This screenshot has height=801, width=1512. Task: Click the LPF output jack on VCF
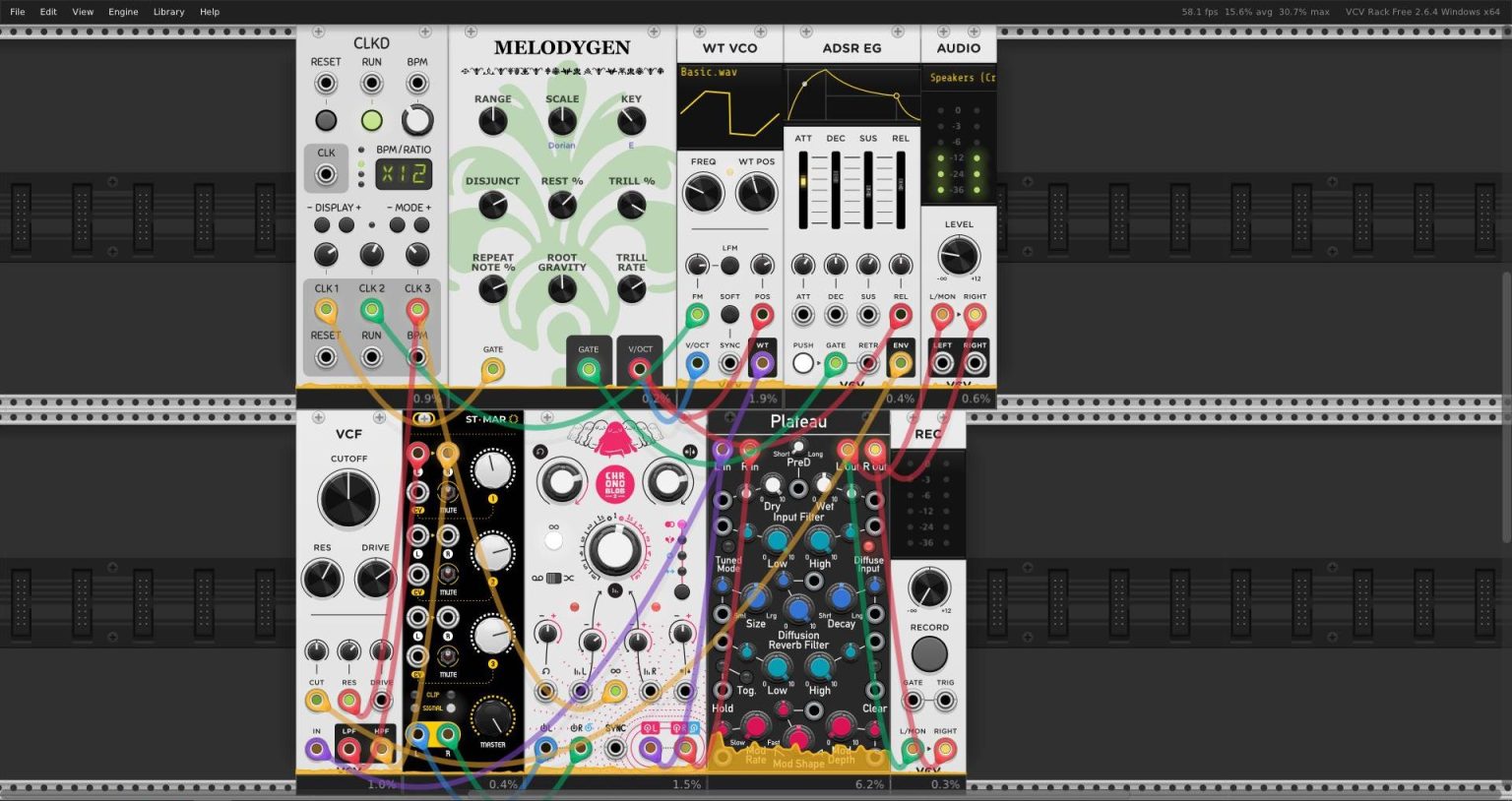pyautogui.click(x=348, y=750)
